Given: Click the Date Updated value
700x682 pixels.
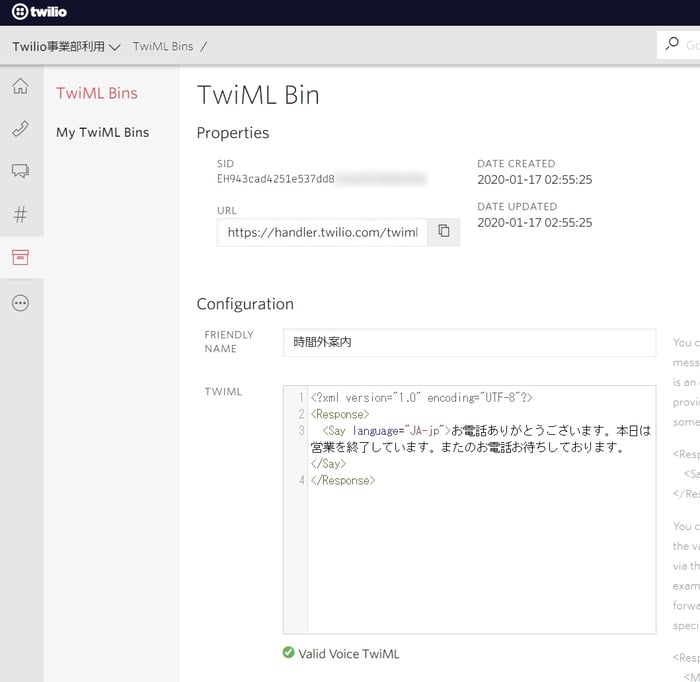Looking at the screenshot, I should 535,223.
